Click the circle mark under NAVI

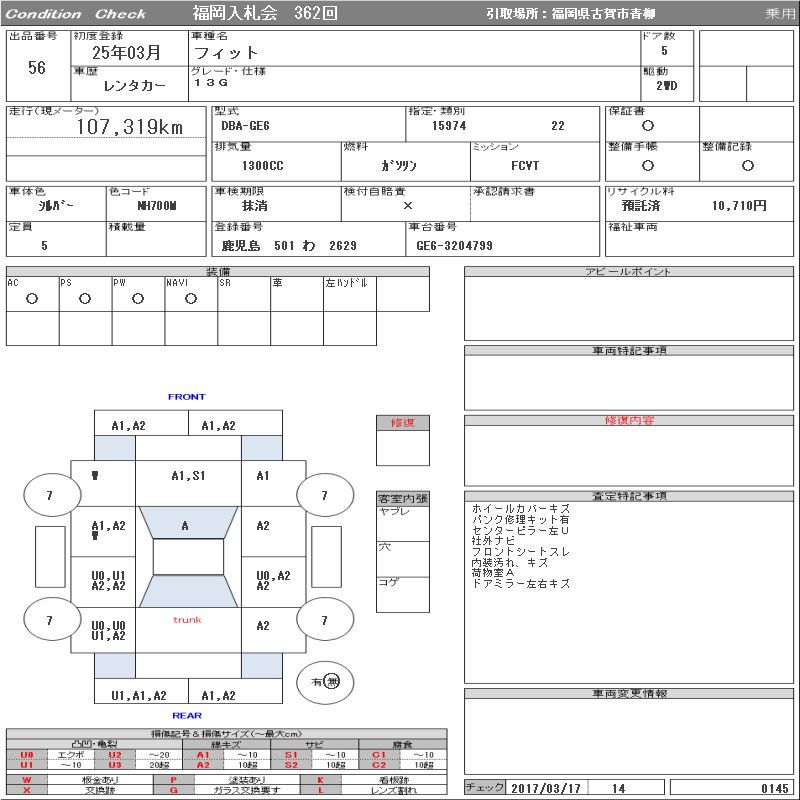point(191,299)
